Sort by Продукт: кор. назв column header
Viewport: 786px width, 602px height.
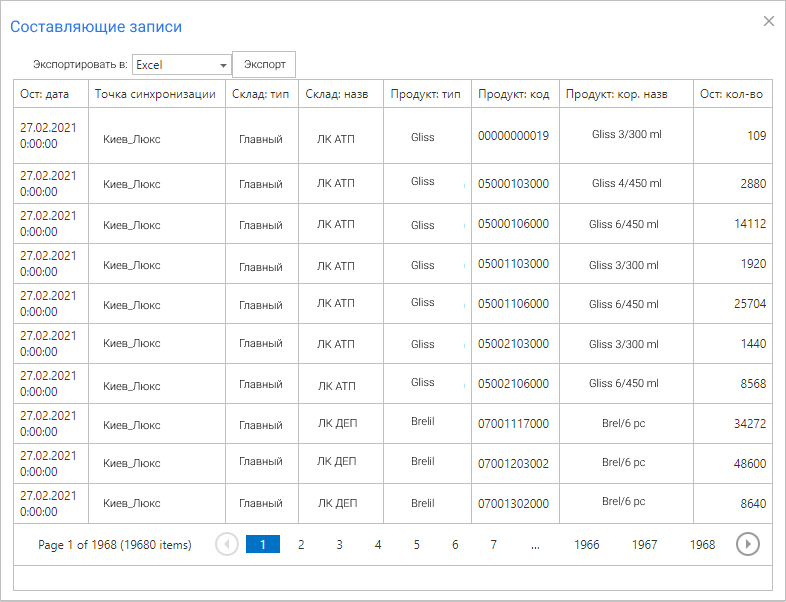click(626, 94)
